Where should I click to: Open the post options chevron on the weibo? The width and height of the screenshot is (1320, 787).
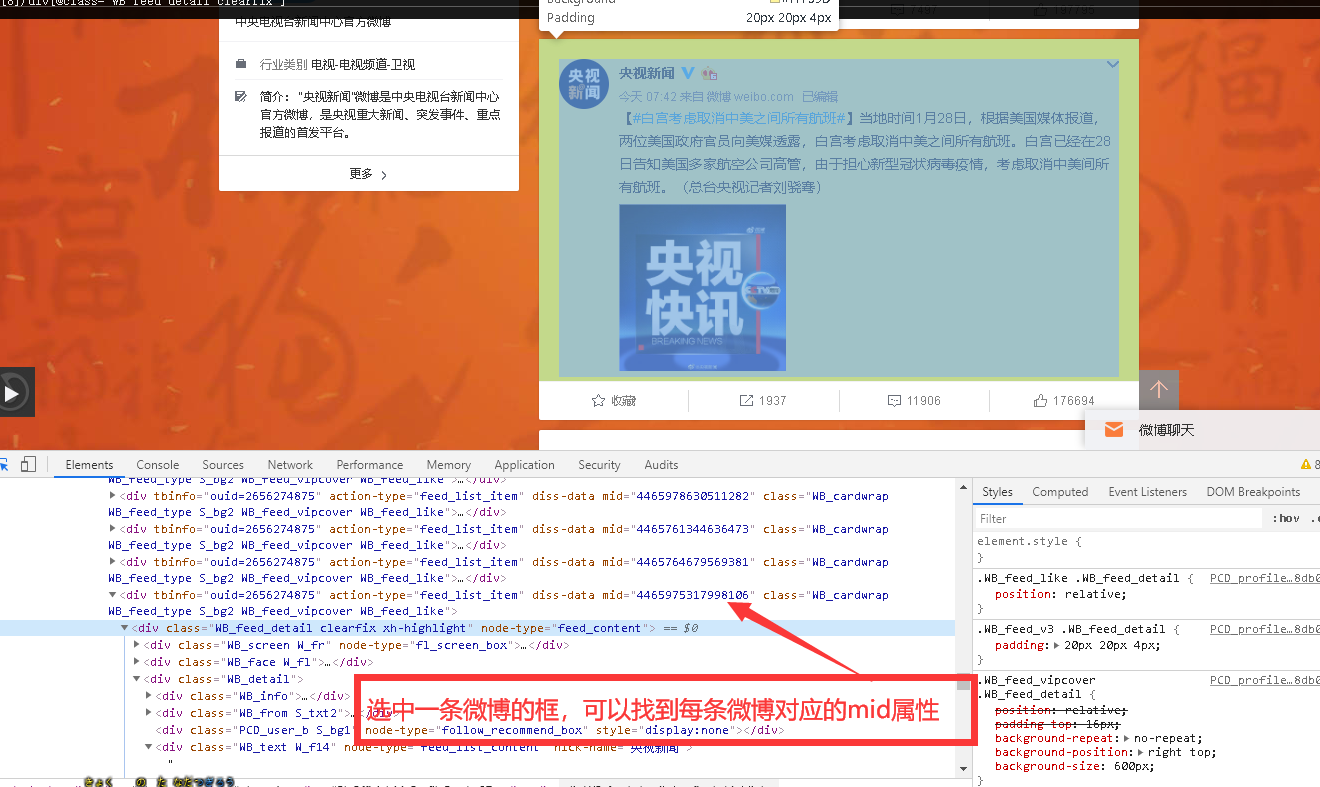coord(1113,65)
